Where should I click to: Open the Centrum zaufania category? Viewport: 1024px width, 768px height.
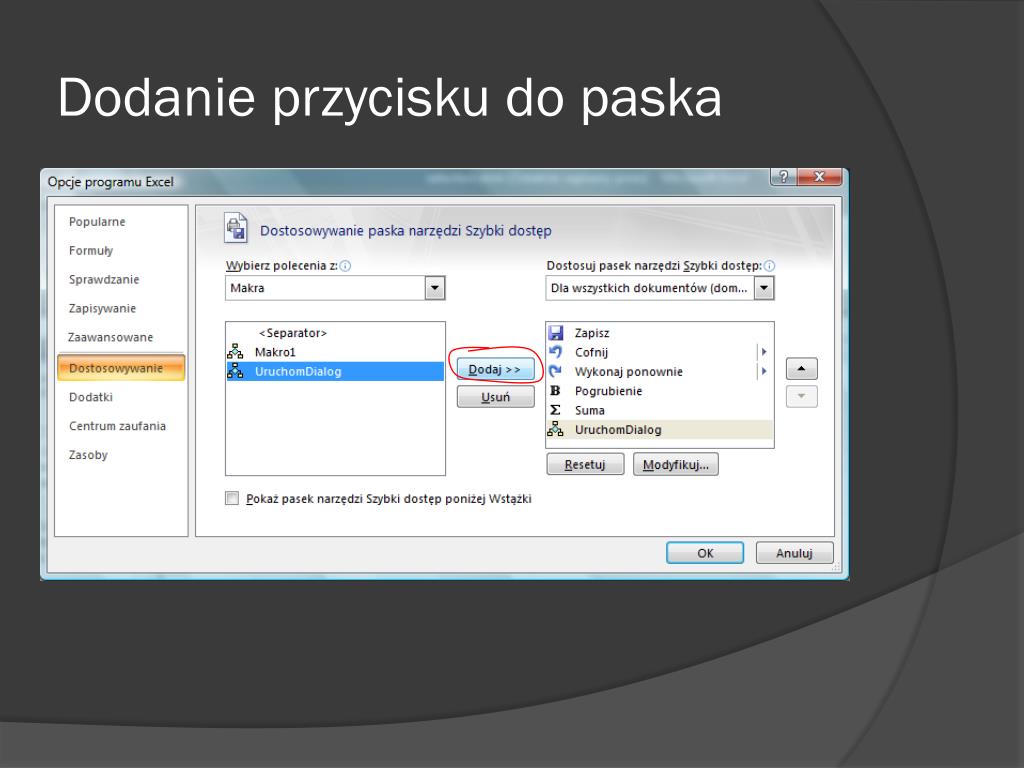[x=118, y=426]
